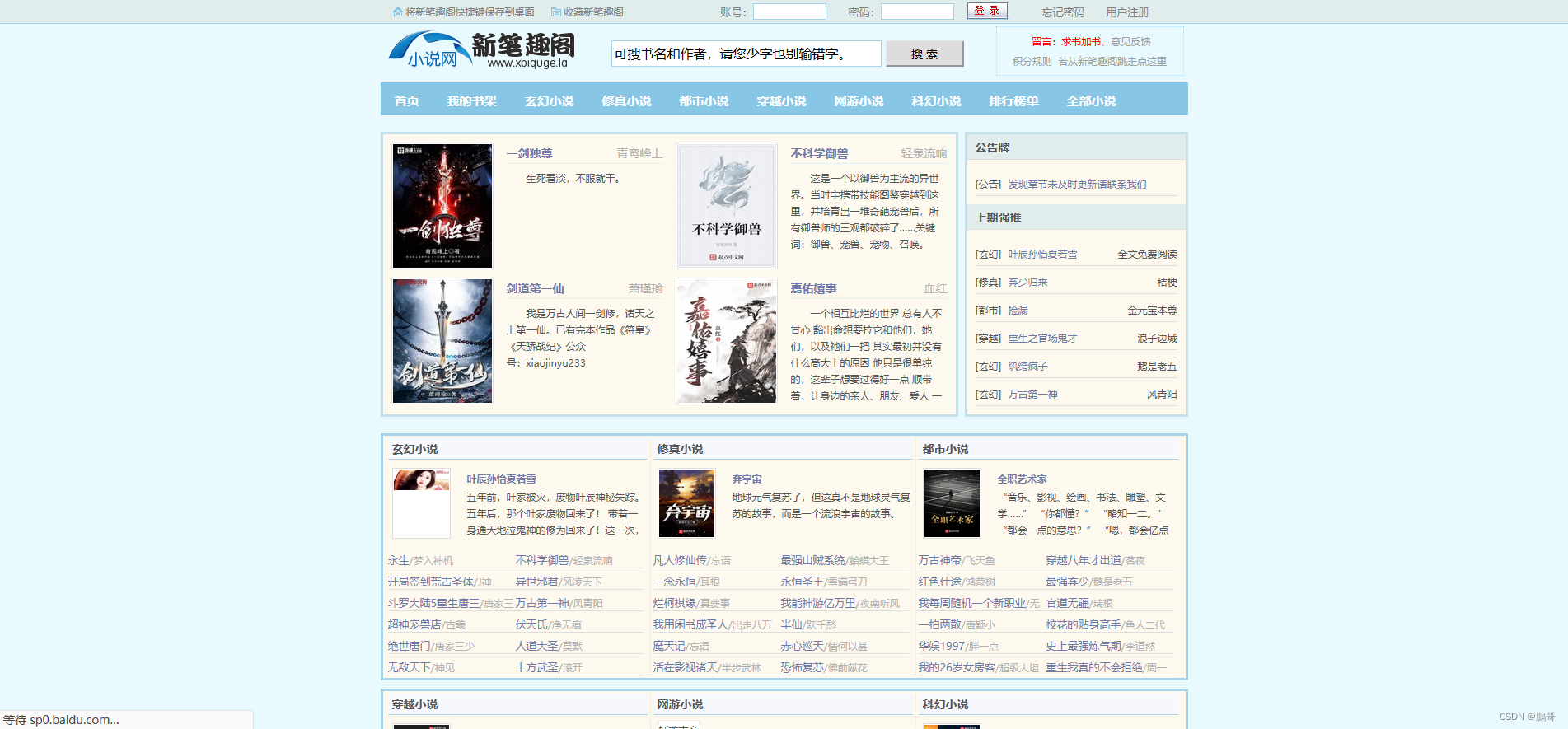Focus the 密码 password input field

(x=917, y=12)
